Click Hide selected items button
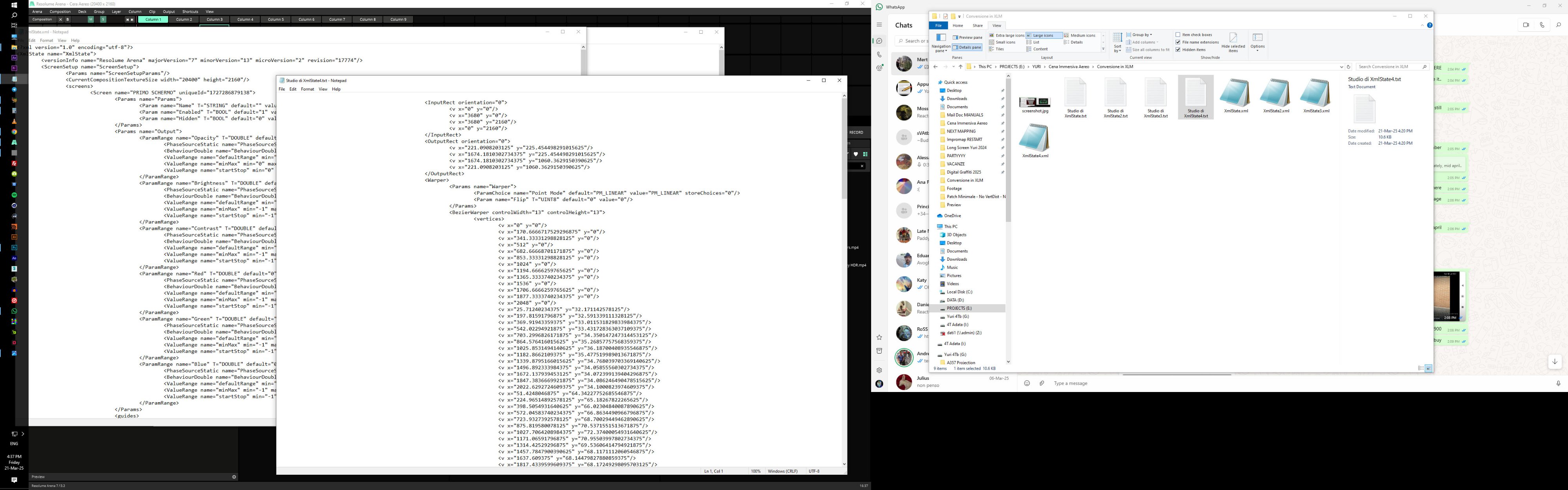This screenshot has width=1568, height=490. (1233, 43)
